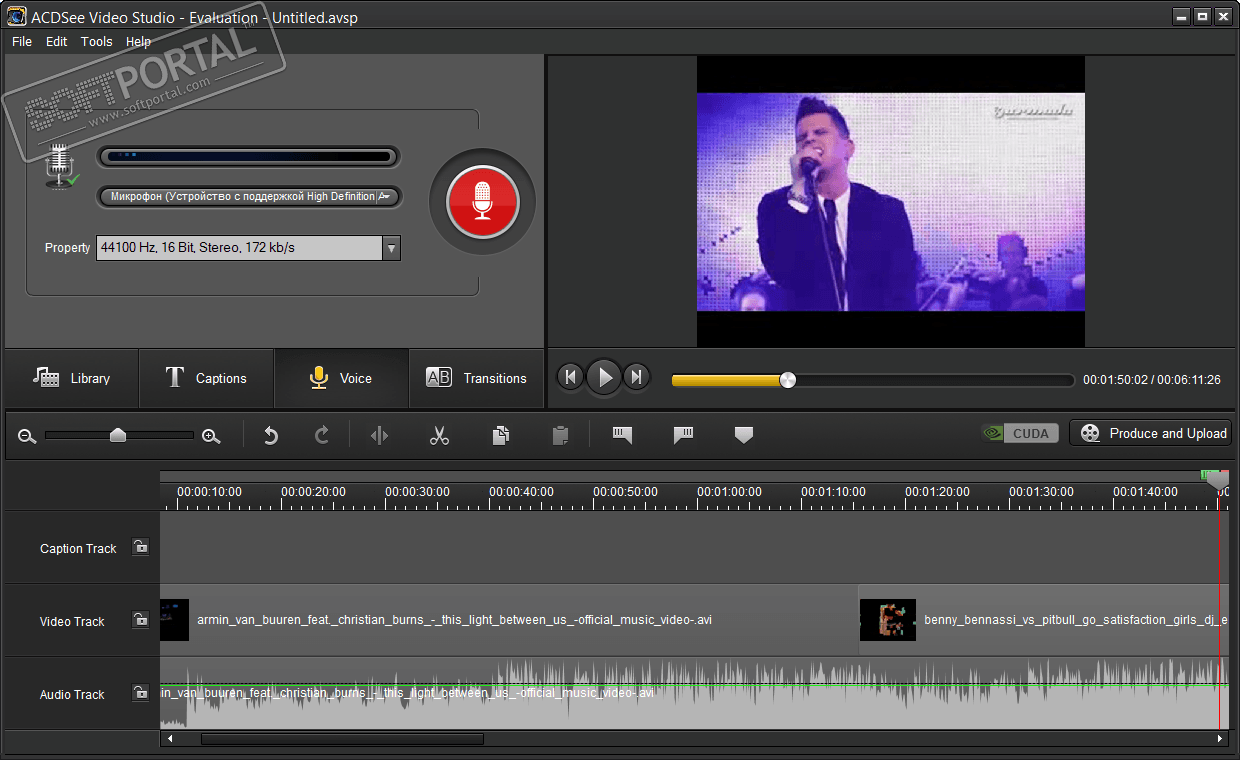Click the timecode 00:01:50:02 readout
Viewport: 1240px width, 760px height.
click(1115, 380)
